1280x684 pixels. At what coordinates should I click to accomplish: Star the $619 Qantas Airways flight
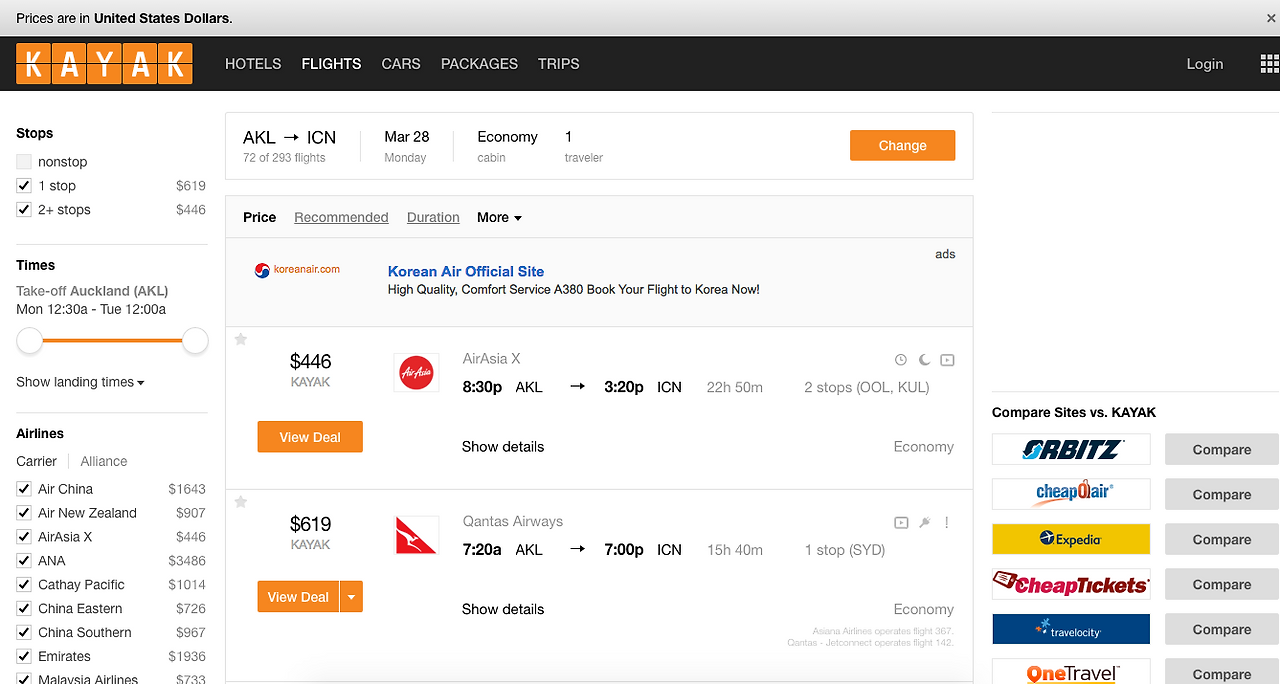(241, 502)
